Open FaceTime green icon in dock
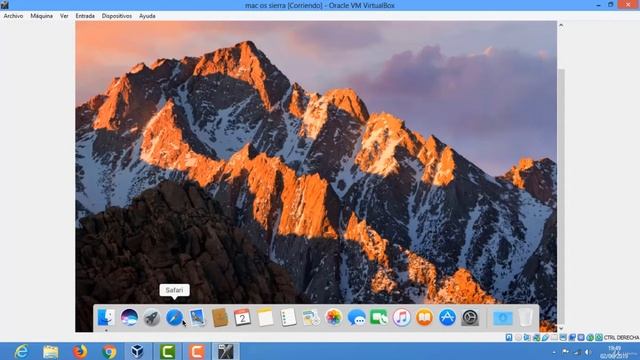Image resolution: width=640 pixels, height=360 pixels. pos(379,318)
